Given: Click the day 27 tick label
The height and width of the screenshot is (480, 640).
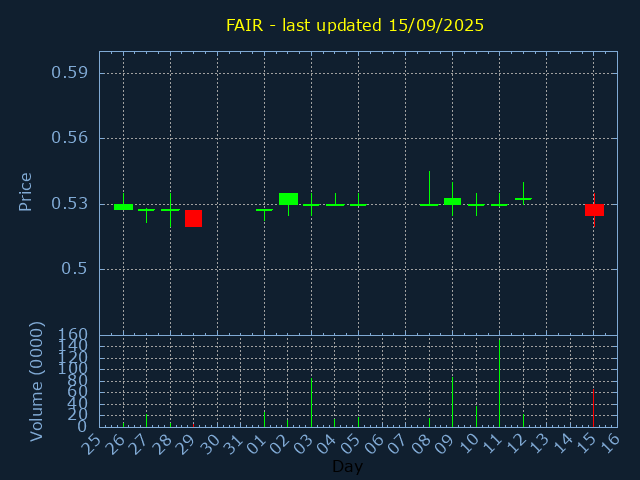Looking at the screenshot, I should coord(138,444).
